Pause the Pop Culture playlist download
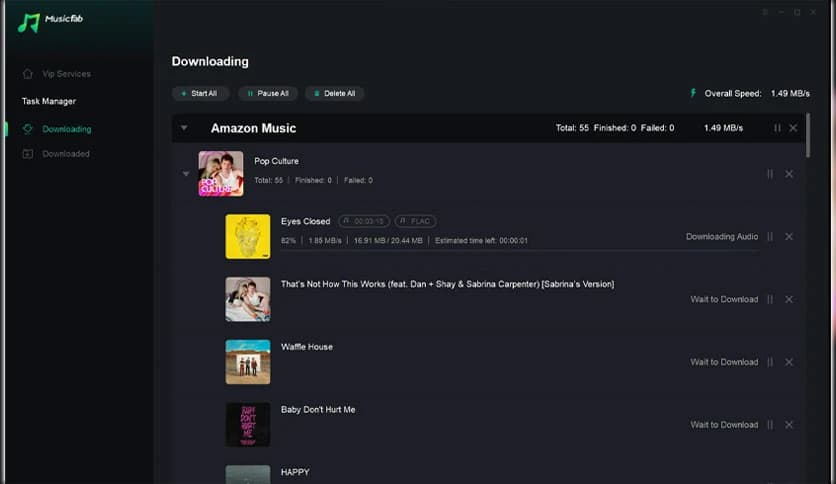 pos(770,174)
